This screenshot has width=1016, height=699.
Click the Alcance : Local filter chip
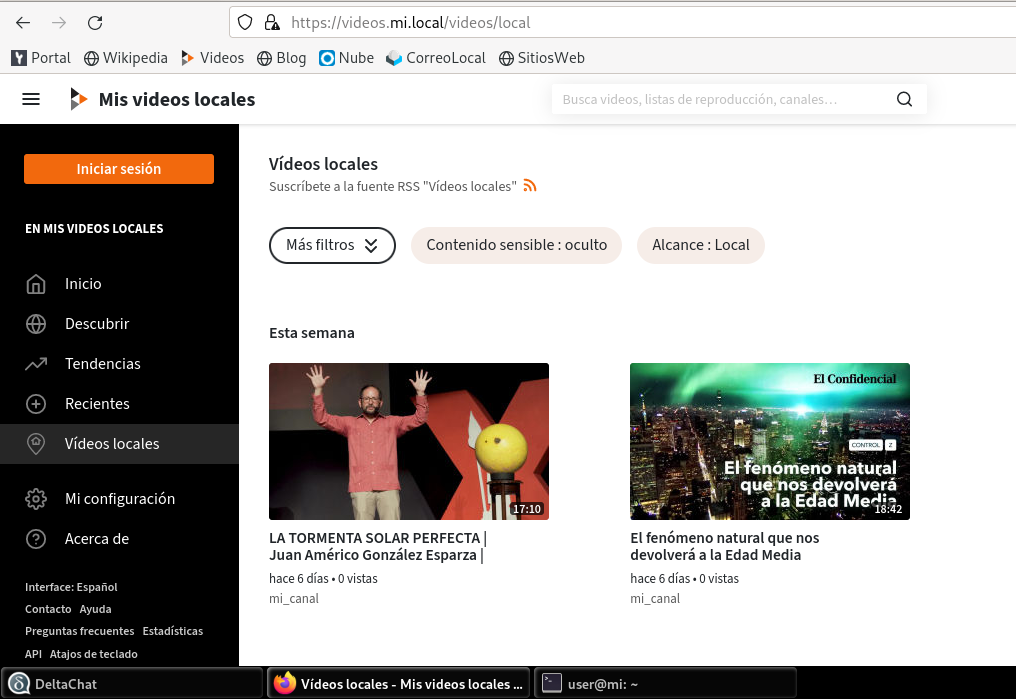pyautogui.click(x=700, y=246)
